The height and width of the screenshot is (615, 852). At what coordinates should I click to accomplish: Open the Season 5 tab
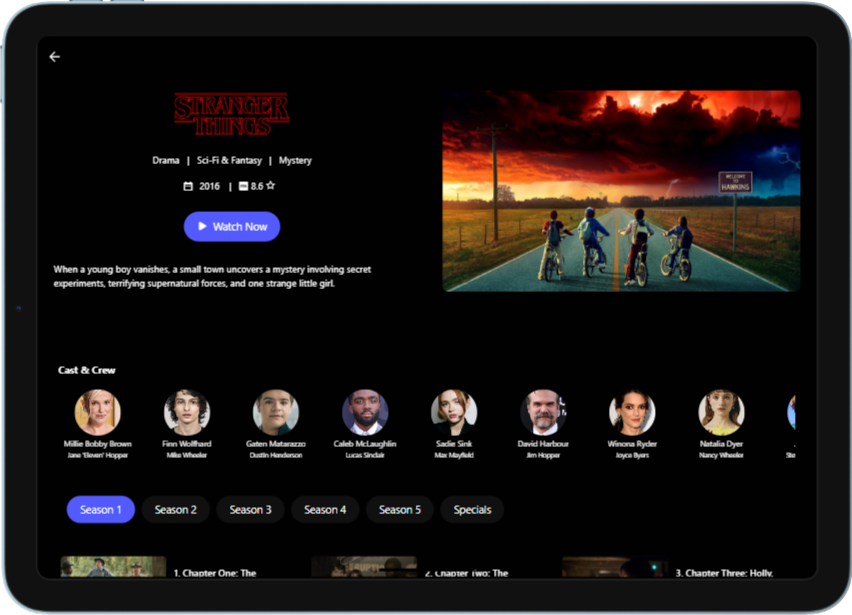(400, 510)
